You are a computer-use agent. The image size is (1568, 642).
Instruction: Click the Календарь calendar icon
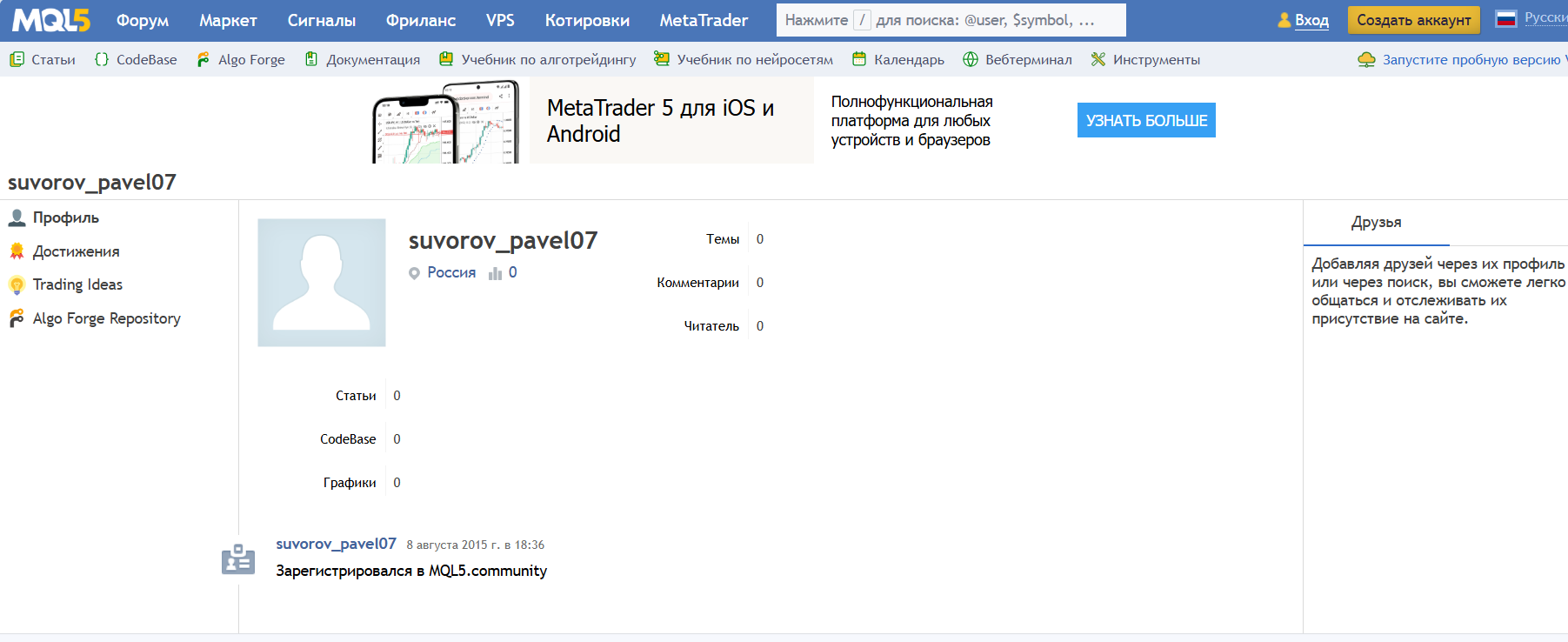coord(859,59)
